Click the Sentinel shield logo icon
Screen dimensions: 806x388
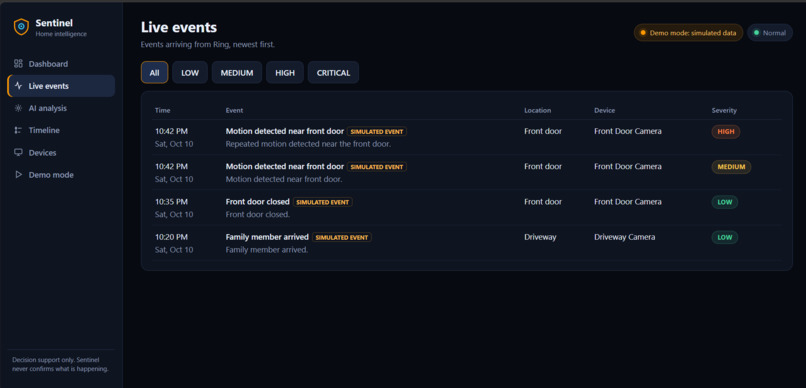tap(21, 27)
